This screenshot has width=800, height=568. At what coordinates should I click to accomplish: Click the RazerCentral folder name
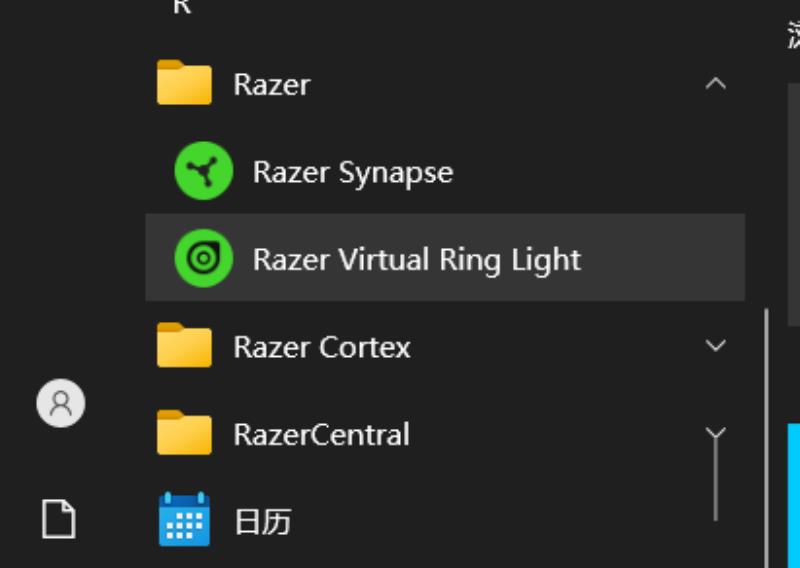point(321,435)
